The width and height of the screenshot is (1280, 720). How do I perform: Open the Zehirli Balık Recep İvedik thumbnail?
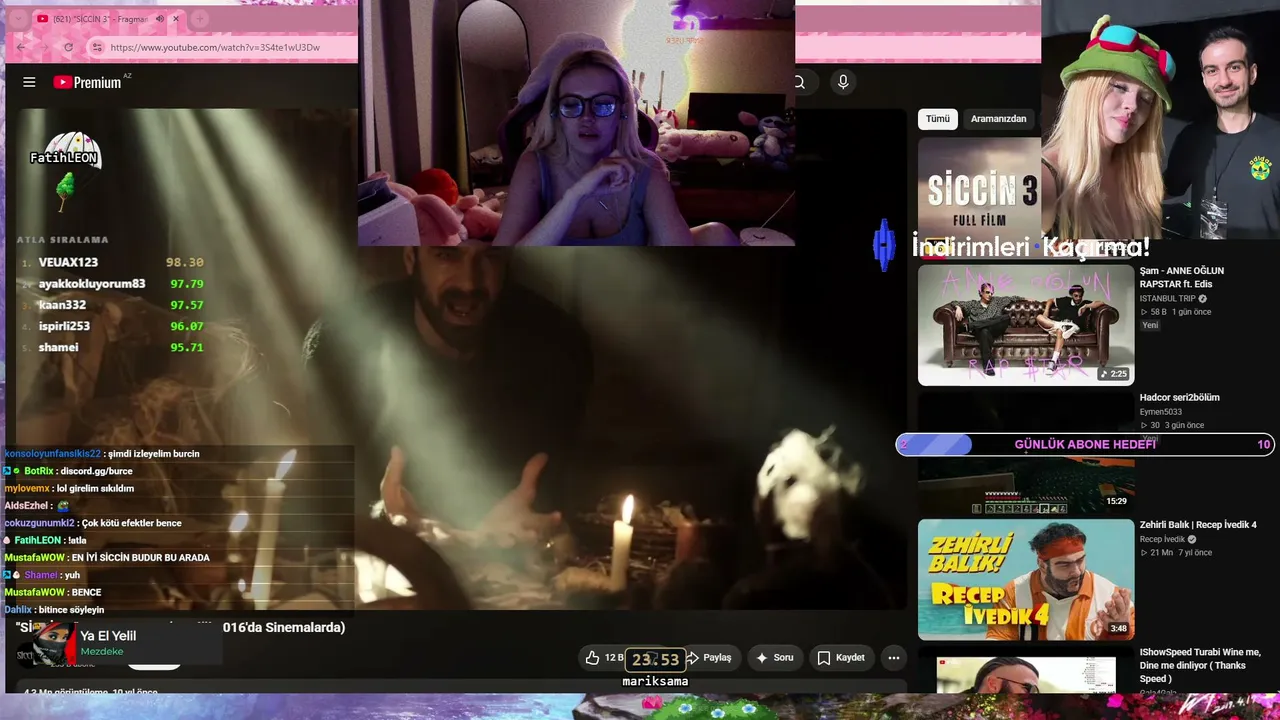1026,579
